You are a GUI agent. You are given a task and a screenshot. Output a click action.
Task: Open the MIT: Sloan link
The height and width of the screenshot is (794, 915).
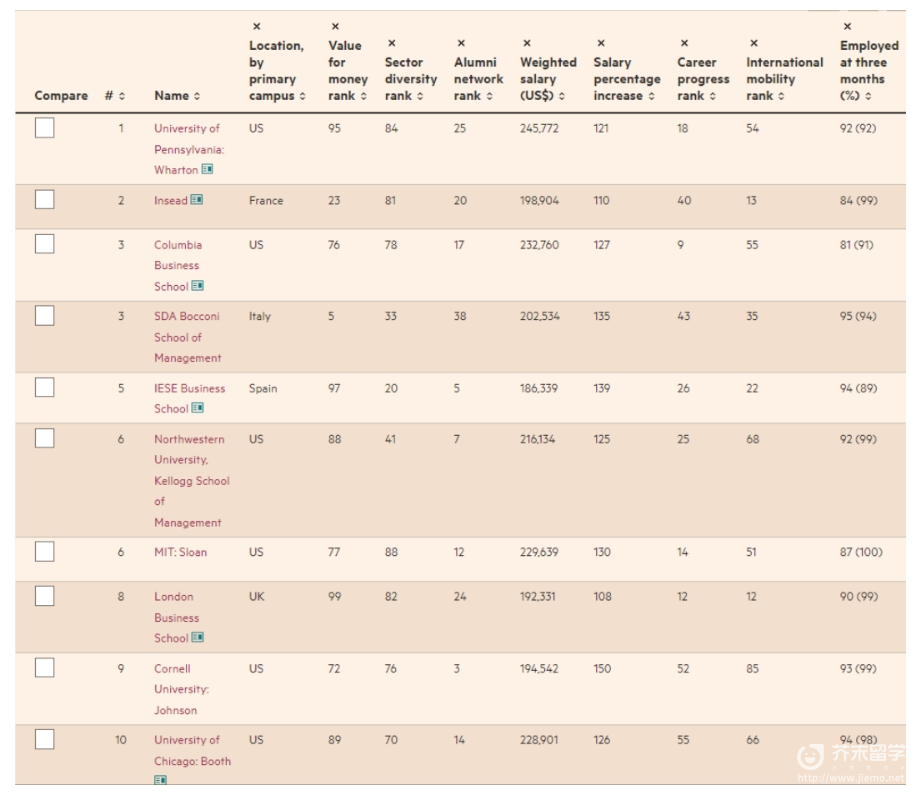(x=180, y=552)
